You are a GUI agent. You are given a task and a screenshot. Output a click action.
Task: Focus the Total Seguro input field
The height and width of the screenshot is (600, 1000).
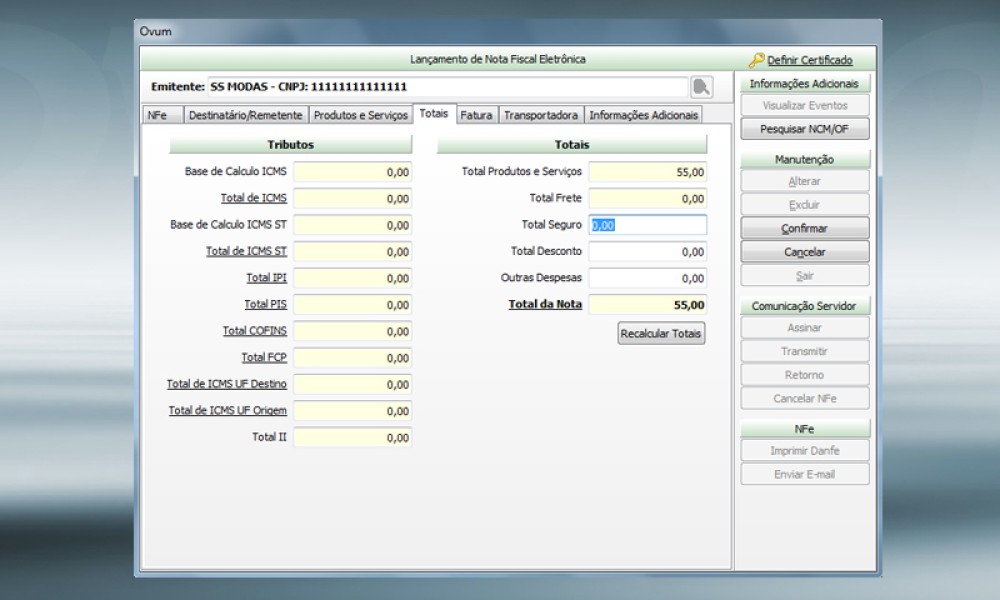(x=648, y=225)
